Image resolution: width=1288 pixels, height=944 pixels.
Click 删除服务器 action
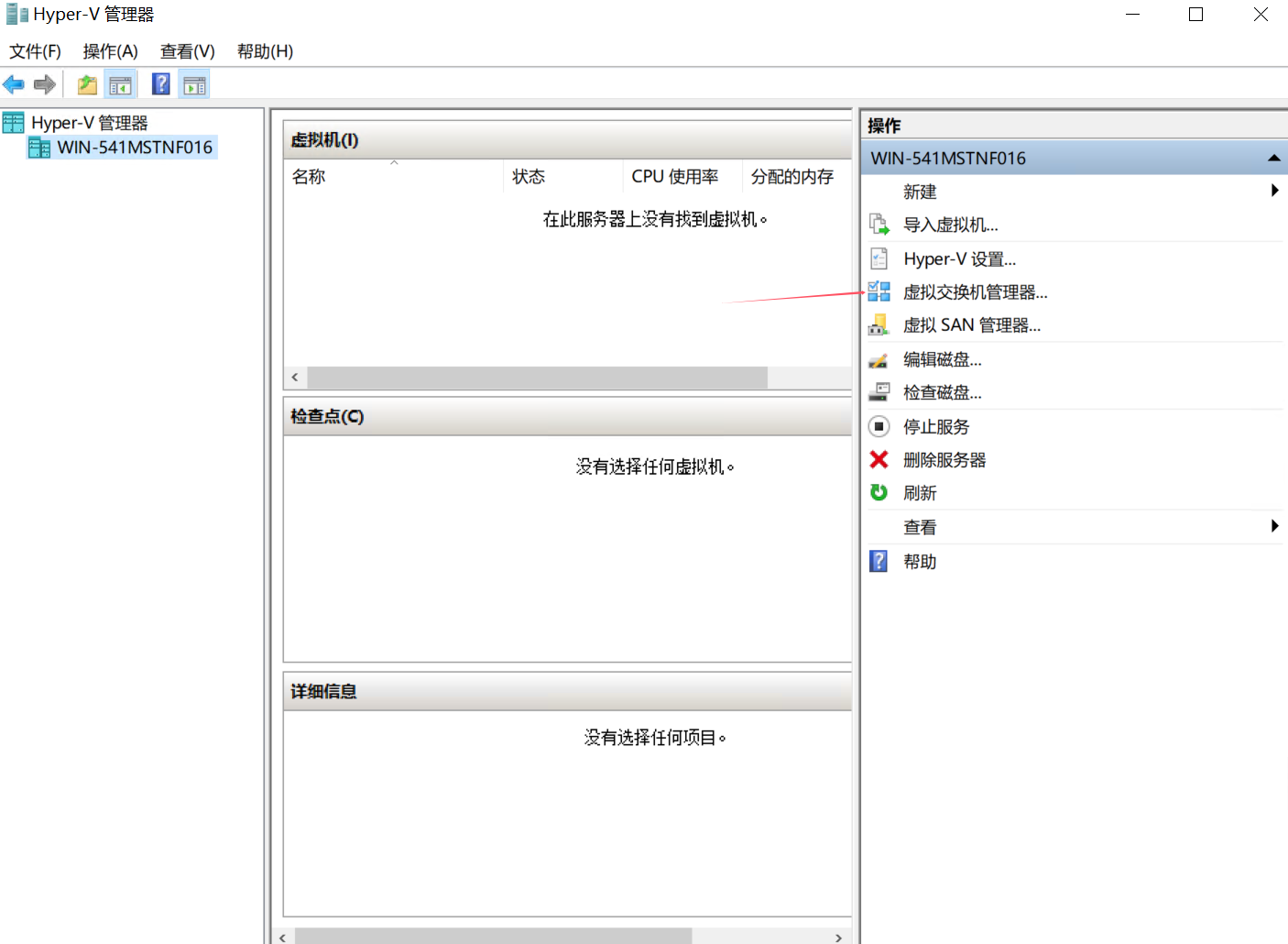(944, 460)
